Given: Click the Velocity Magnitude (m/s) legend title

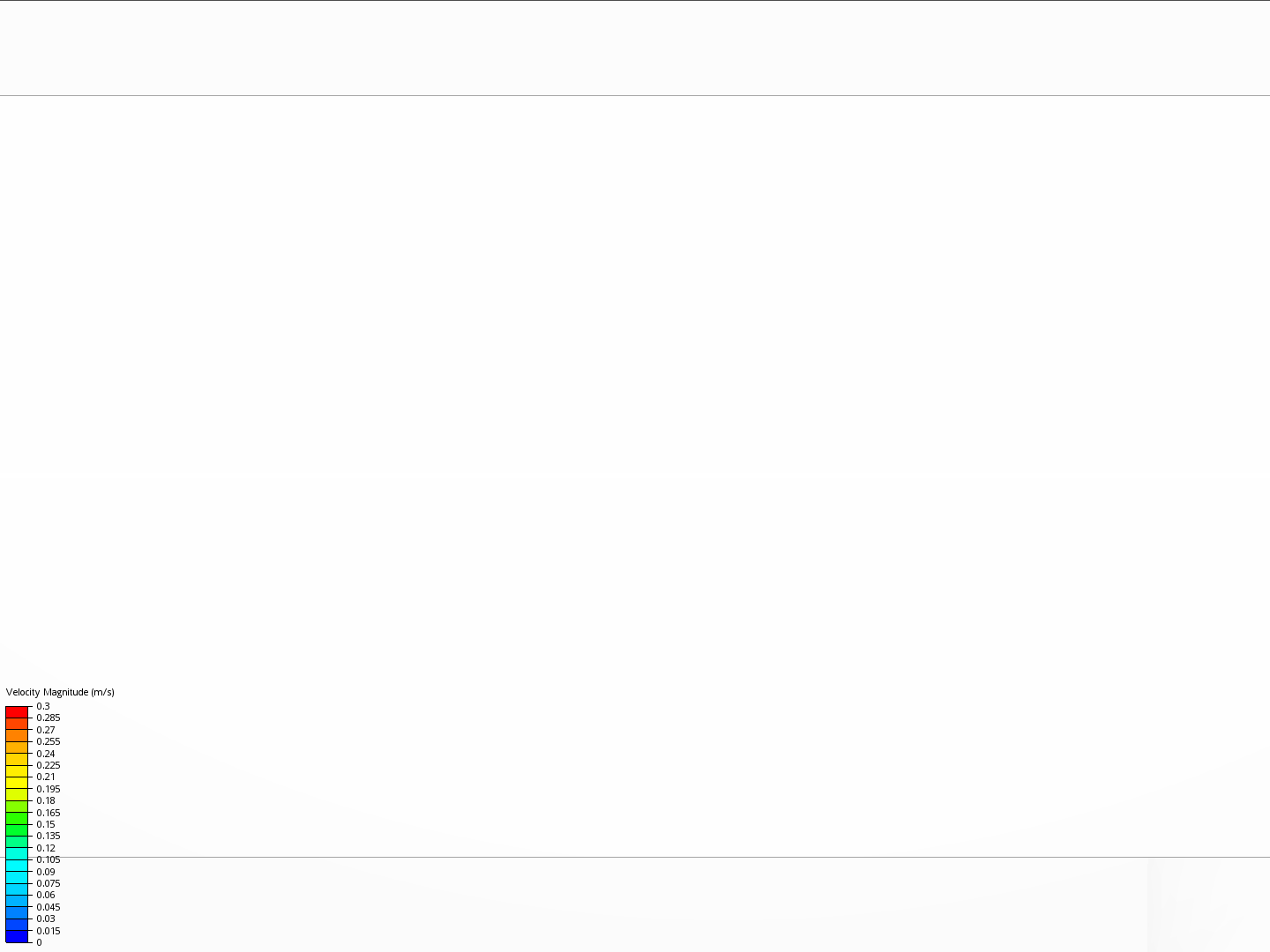Looking at the screenshot, I should (x=60, y=692).
